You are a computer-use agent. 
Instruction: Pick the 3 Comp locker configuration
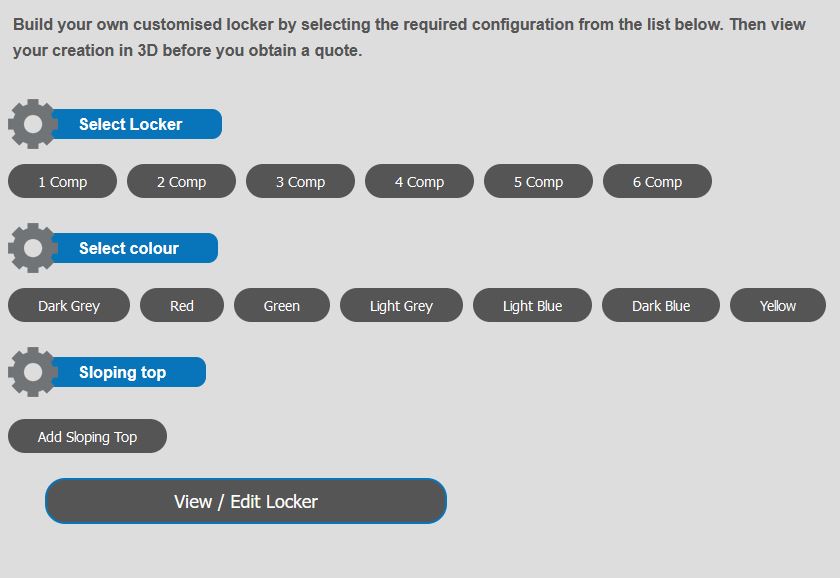[300, 182]
